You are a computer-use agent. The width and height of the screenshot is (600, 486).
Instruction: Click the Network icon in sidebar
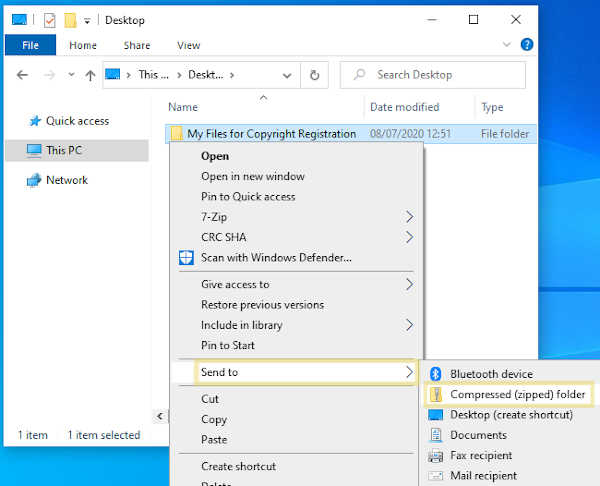click(x=34, y=180)
